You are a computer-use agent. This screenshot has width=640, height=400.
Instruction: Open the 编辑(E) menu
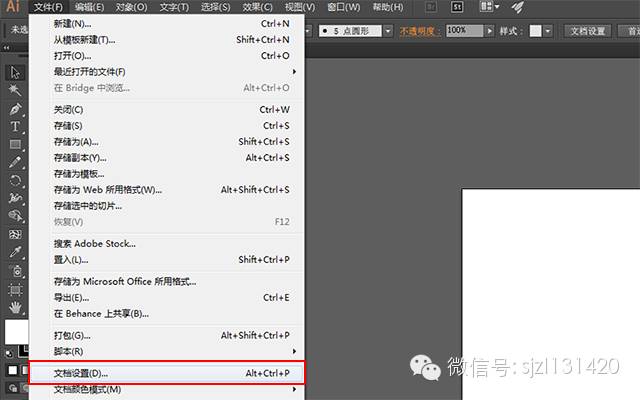pyautogui.click(x=89, y=7)
